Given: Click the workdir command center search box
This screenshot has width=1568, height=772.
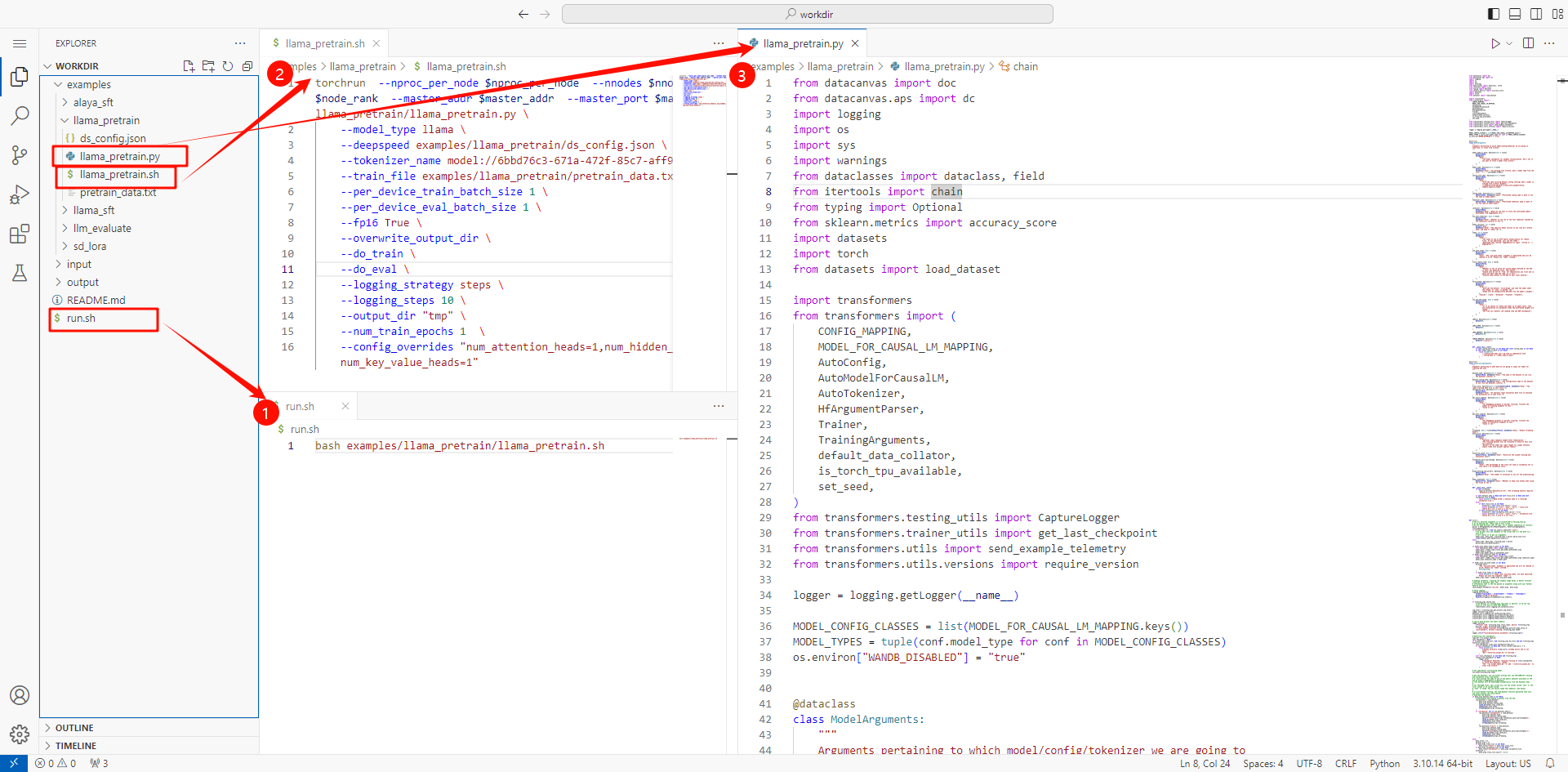Looking at the screenshot, I should click(807, 14).
